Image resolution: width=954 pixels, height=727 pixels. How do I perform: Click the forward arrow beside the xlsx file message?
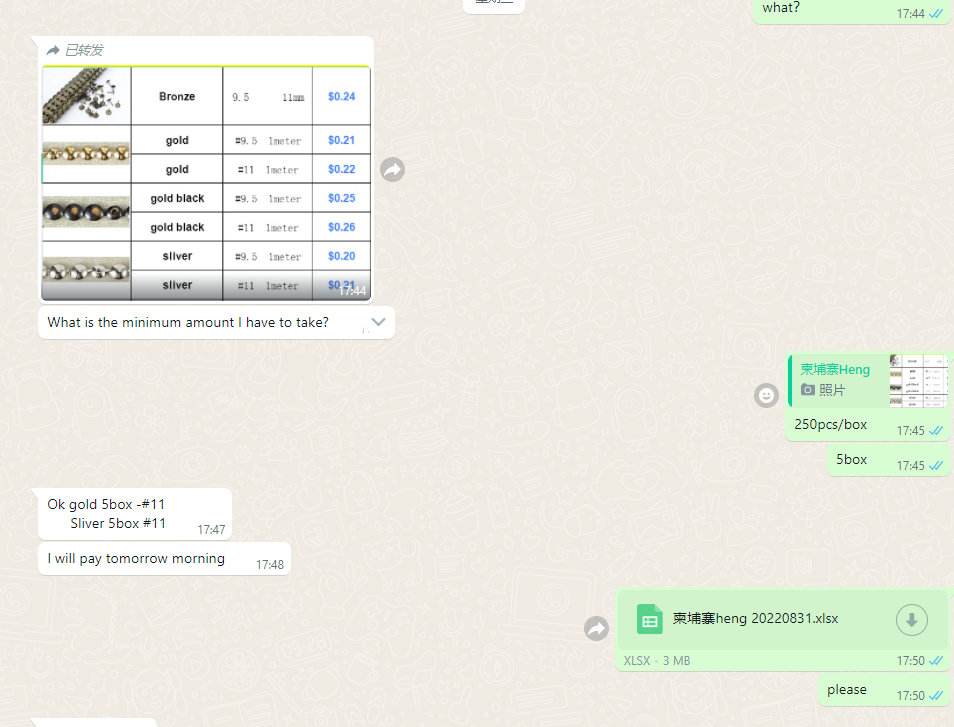point(596,628)
